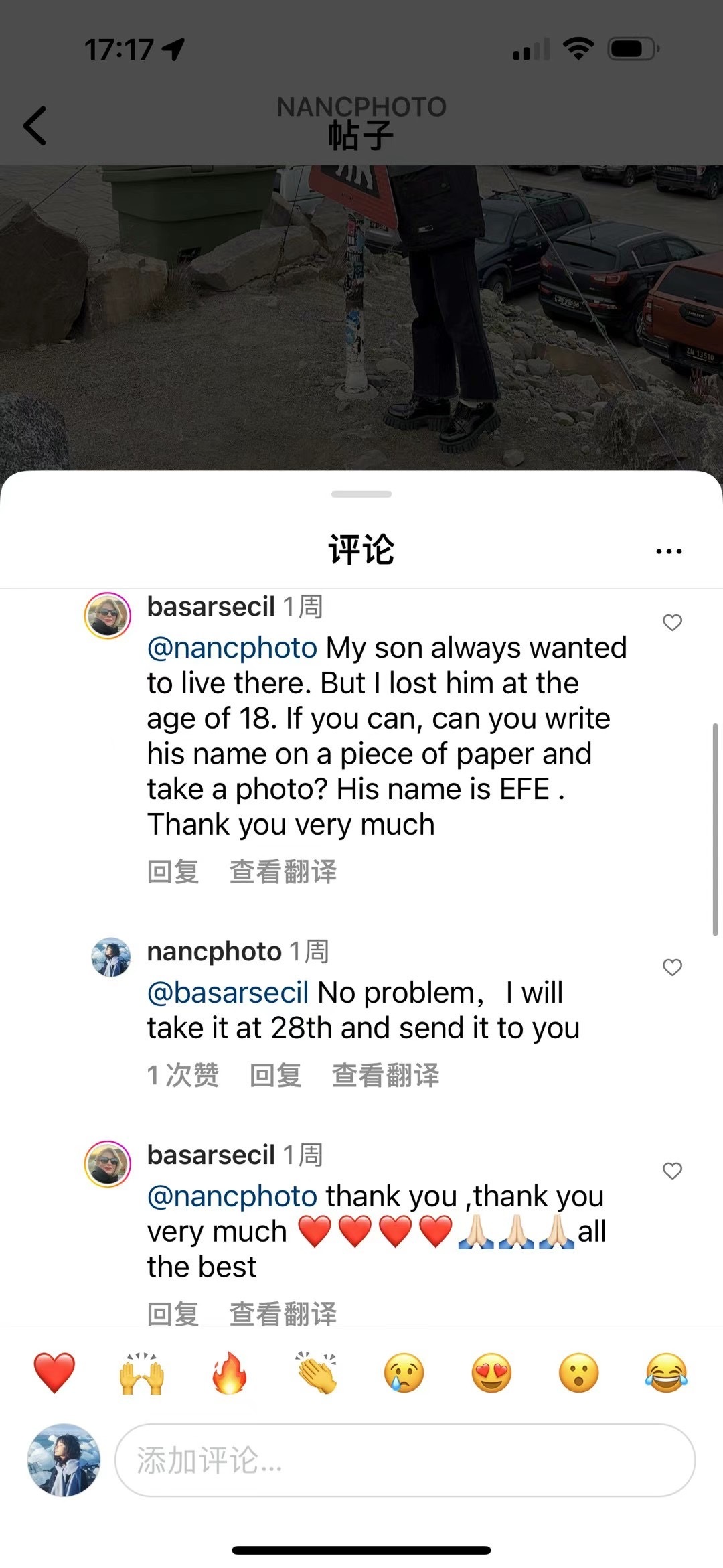
Task: Reply to basarsecil's first comment
Action: (173, 872)
